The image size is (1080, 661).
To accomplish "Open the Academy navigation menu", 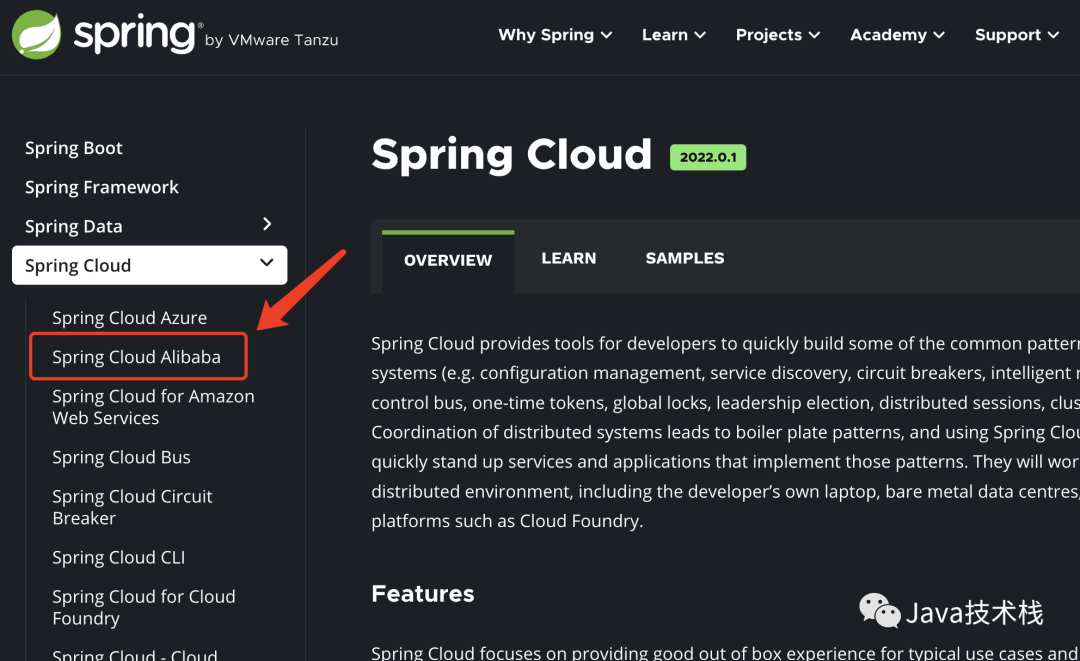I will [x=897, y=35].
